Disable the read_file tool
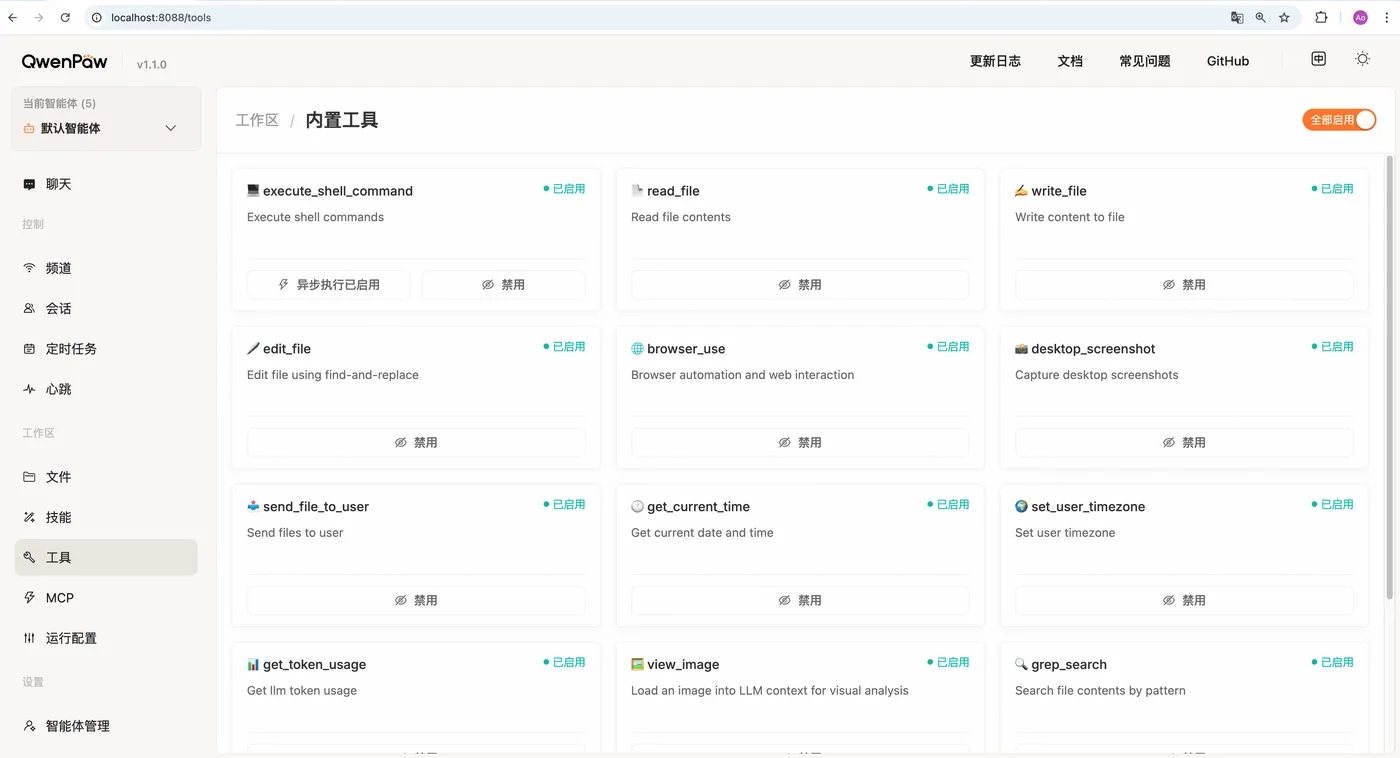The image size is (1400, 758). point(800,285)
